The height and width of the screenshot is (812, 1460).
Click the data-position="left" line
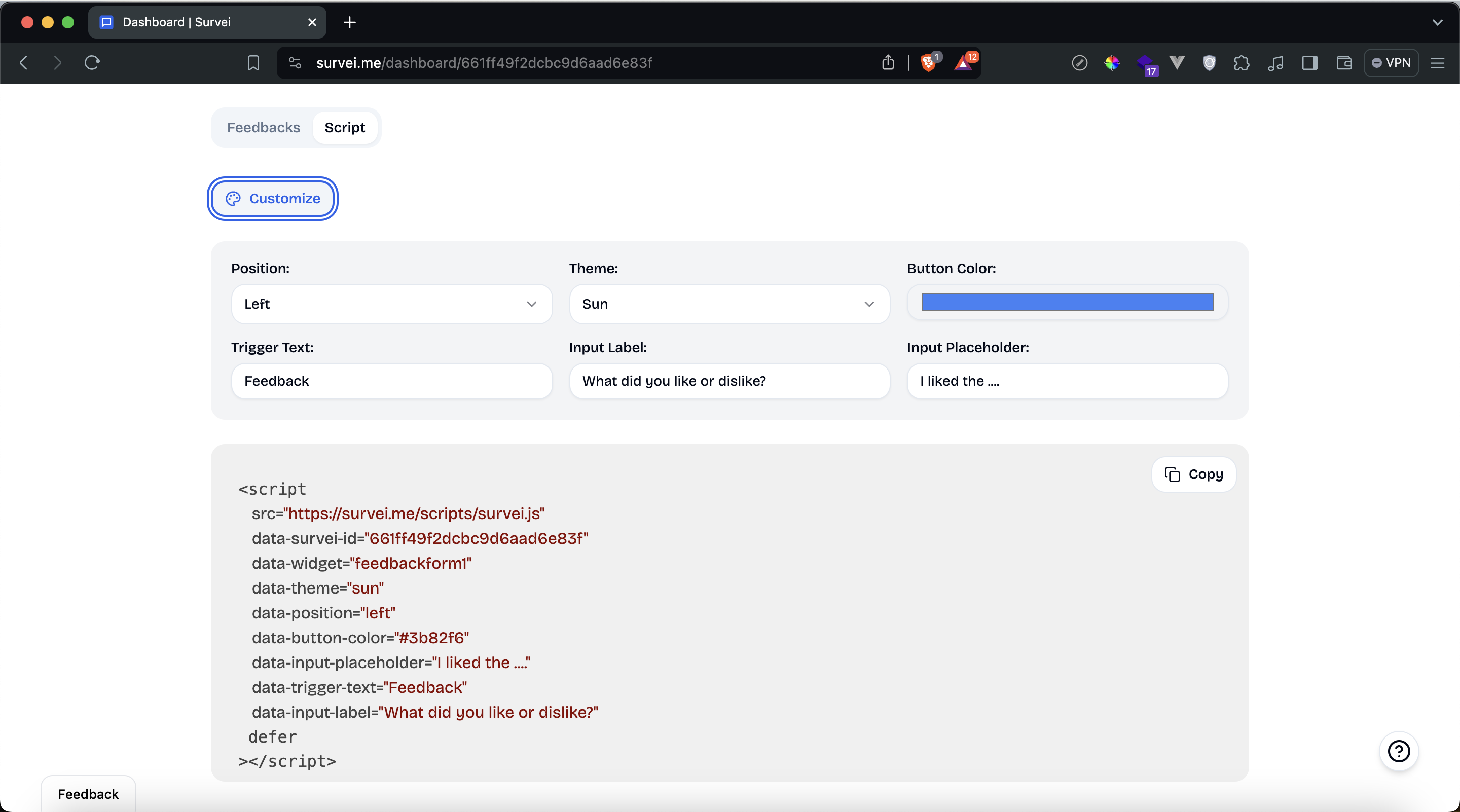click(323, 613)
